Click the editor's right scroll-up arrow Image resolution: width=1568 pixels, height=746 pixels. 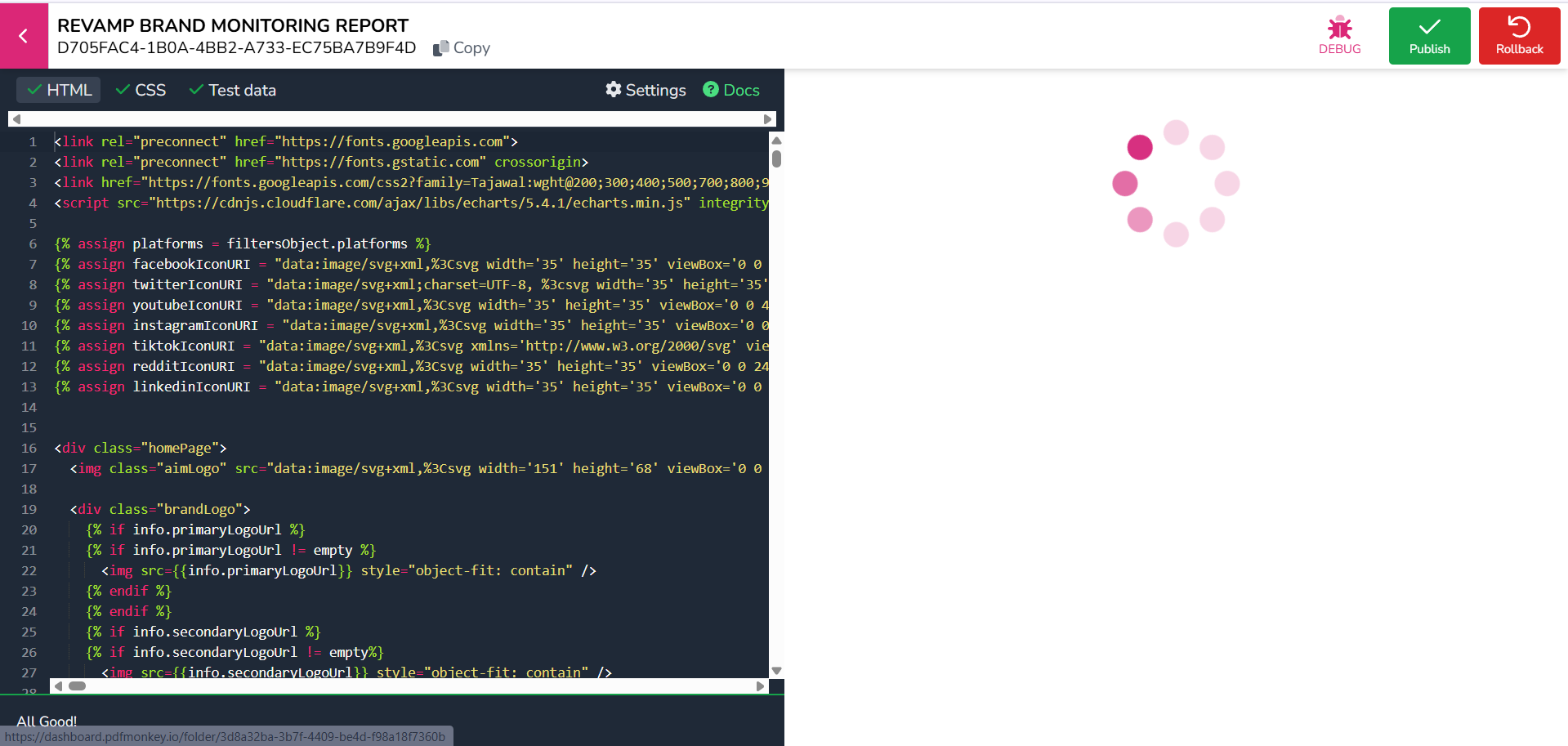(776, 140)
